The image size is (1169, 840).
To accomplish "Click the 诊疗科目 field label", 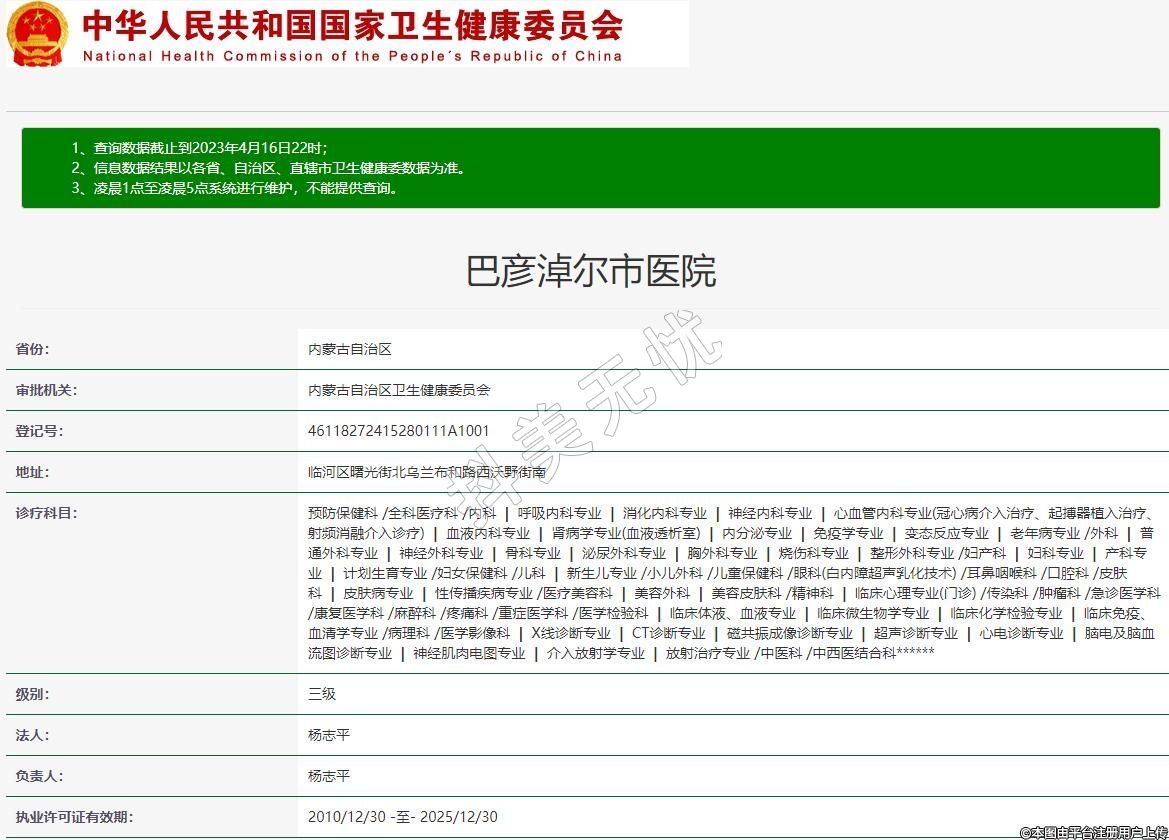I will click(46, 513).
